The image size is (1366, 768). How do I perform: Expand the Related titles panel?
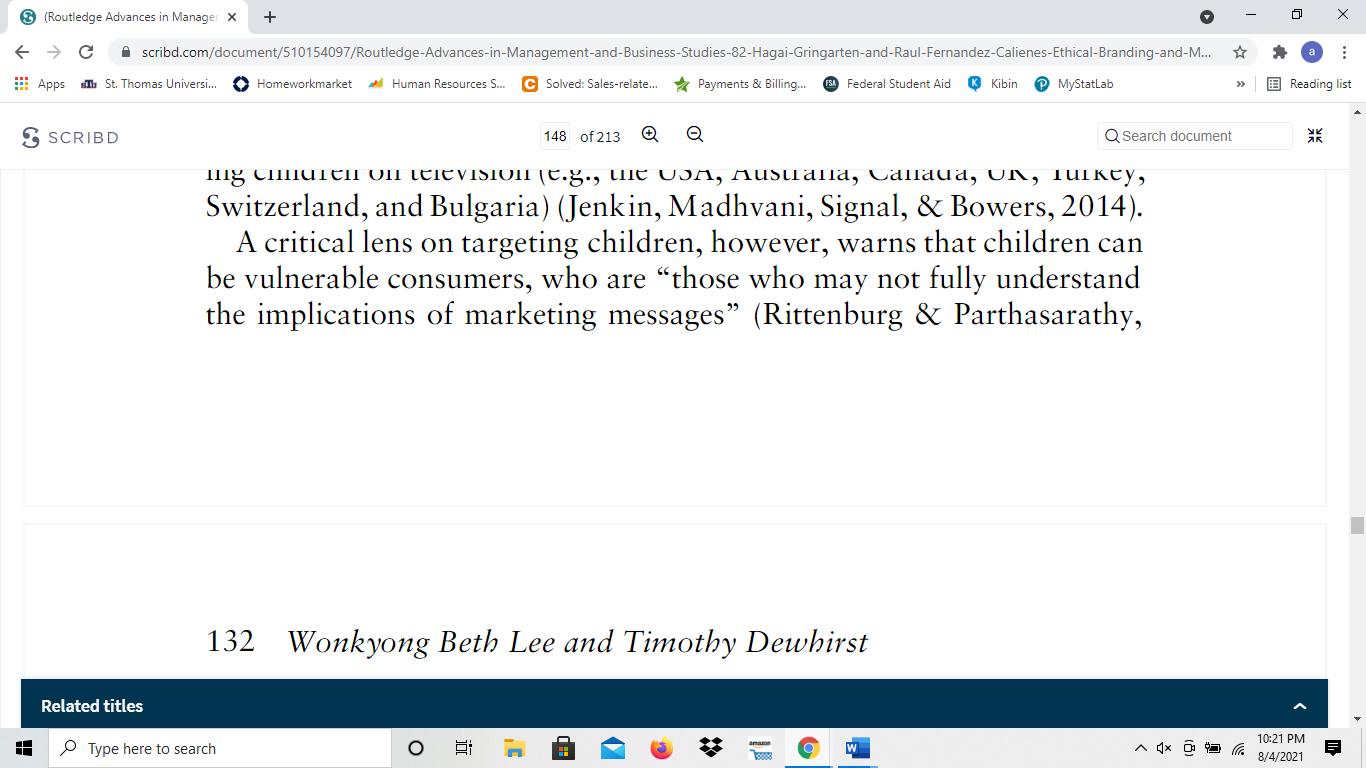(x=1300, y=706)
